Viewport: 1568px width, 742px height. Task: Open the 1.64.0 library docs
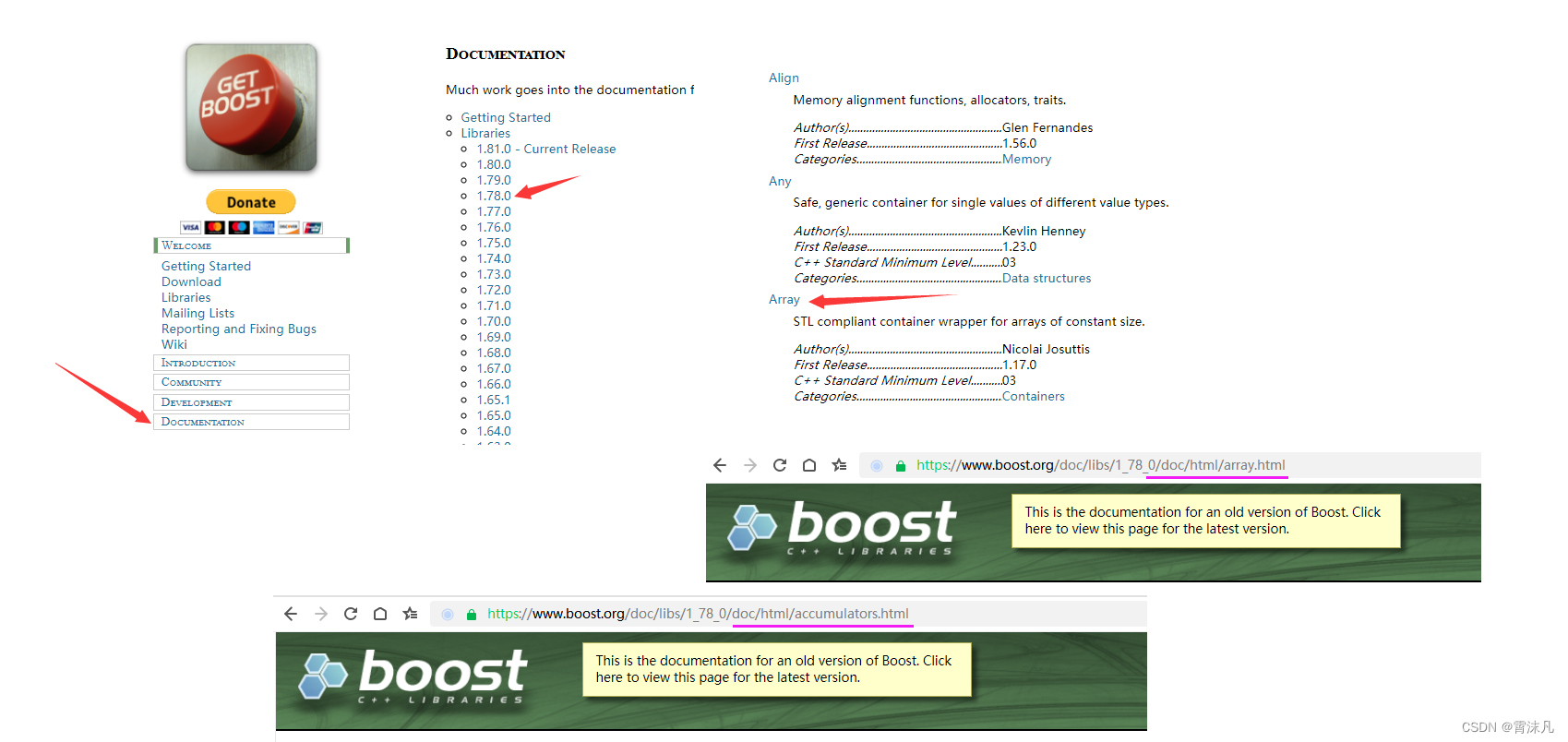(x=494, y=431)
